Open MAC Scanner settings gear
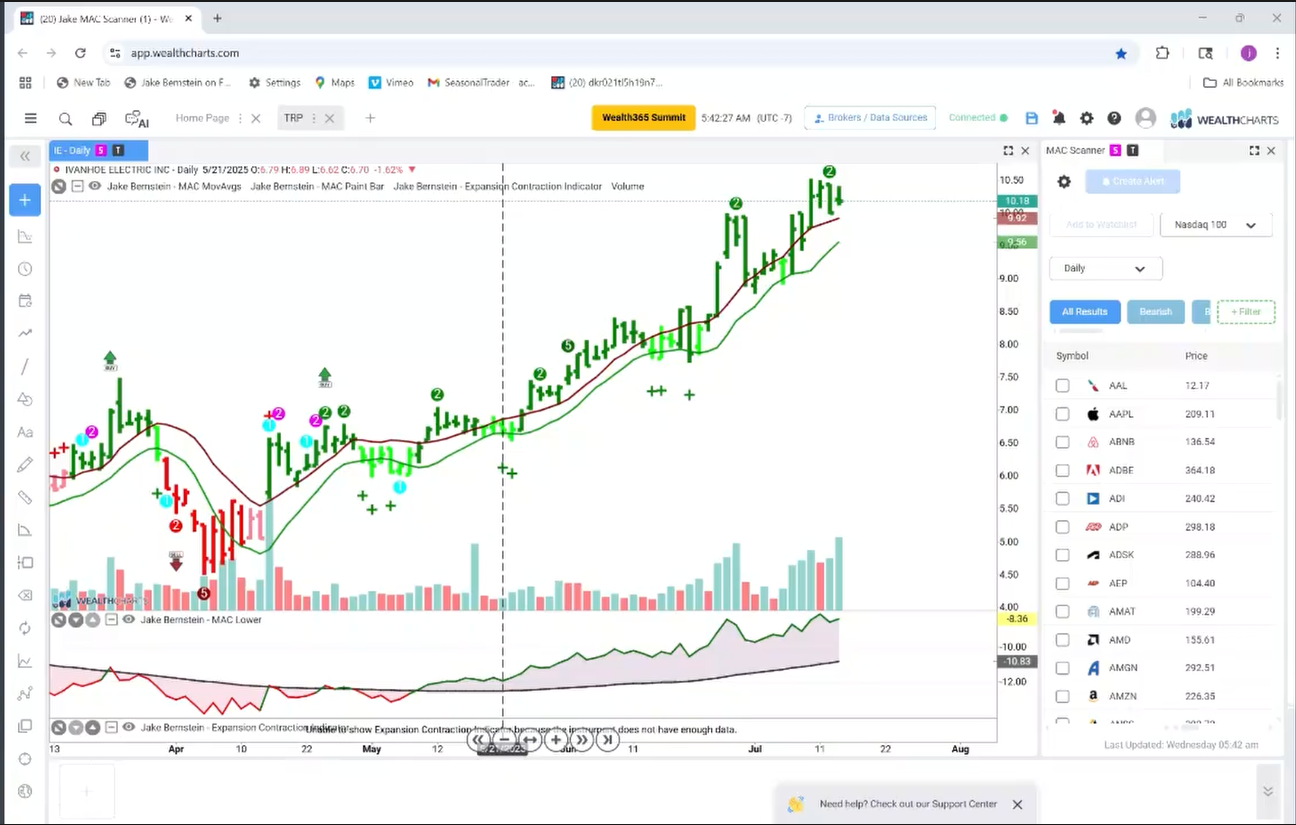Screen dimensions: 1296x825 pyautogui.click(x=1064, y=182)
